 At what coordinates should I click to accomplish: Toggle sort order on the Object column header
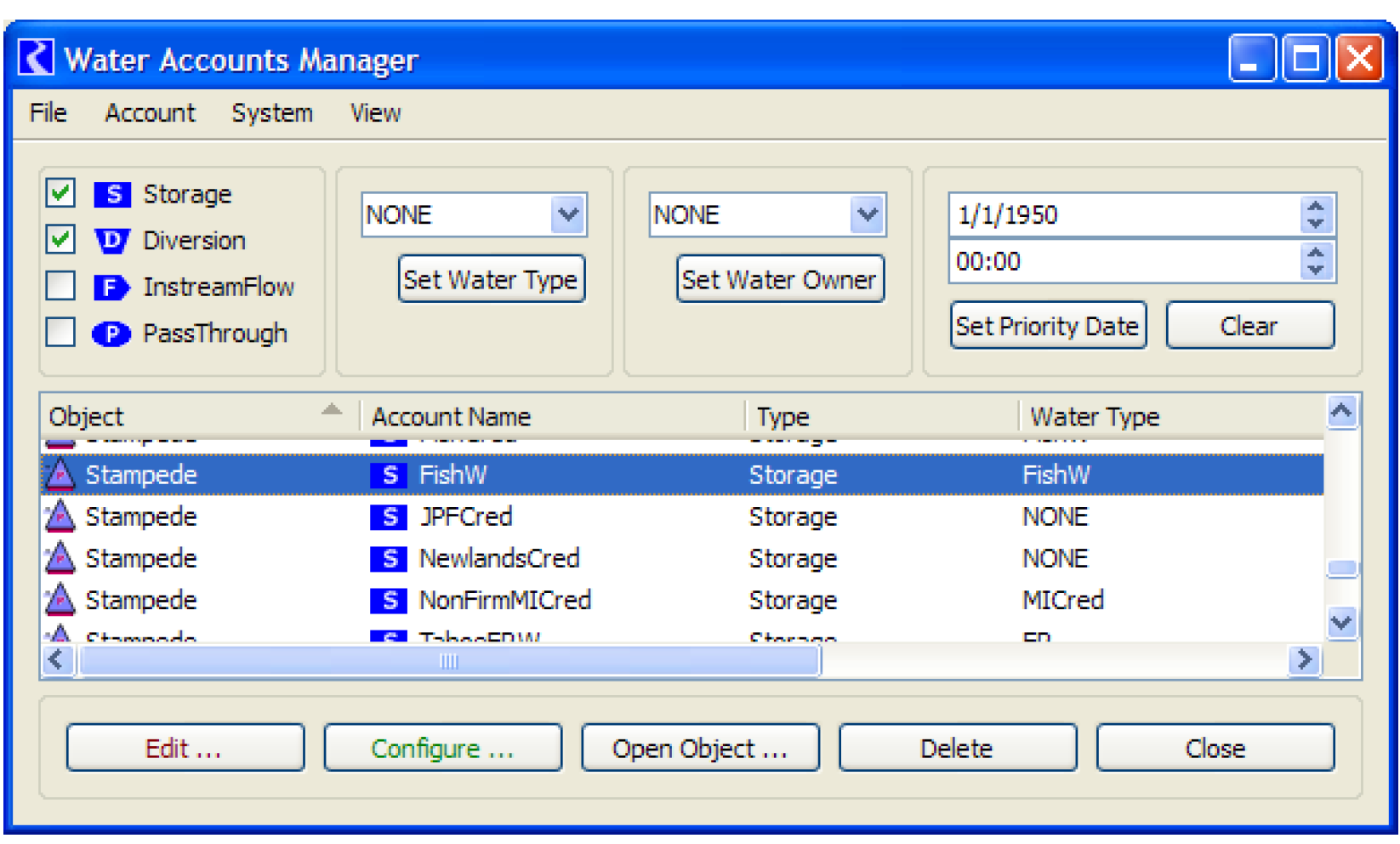point(196,416)
